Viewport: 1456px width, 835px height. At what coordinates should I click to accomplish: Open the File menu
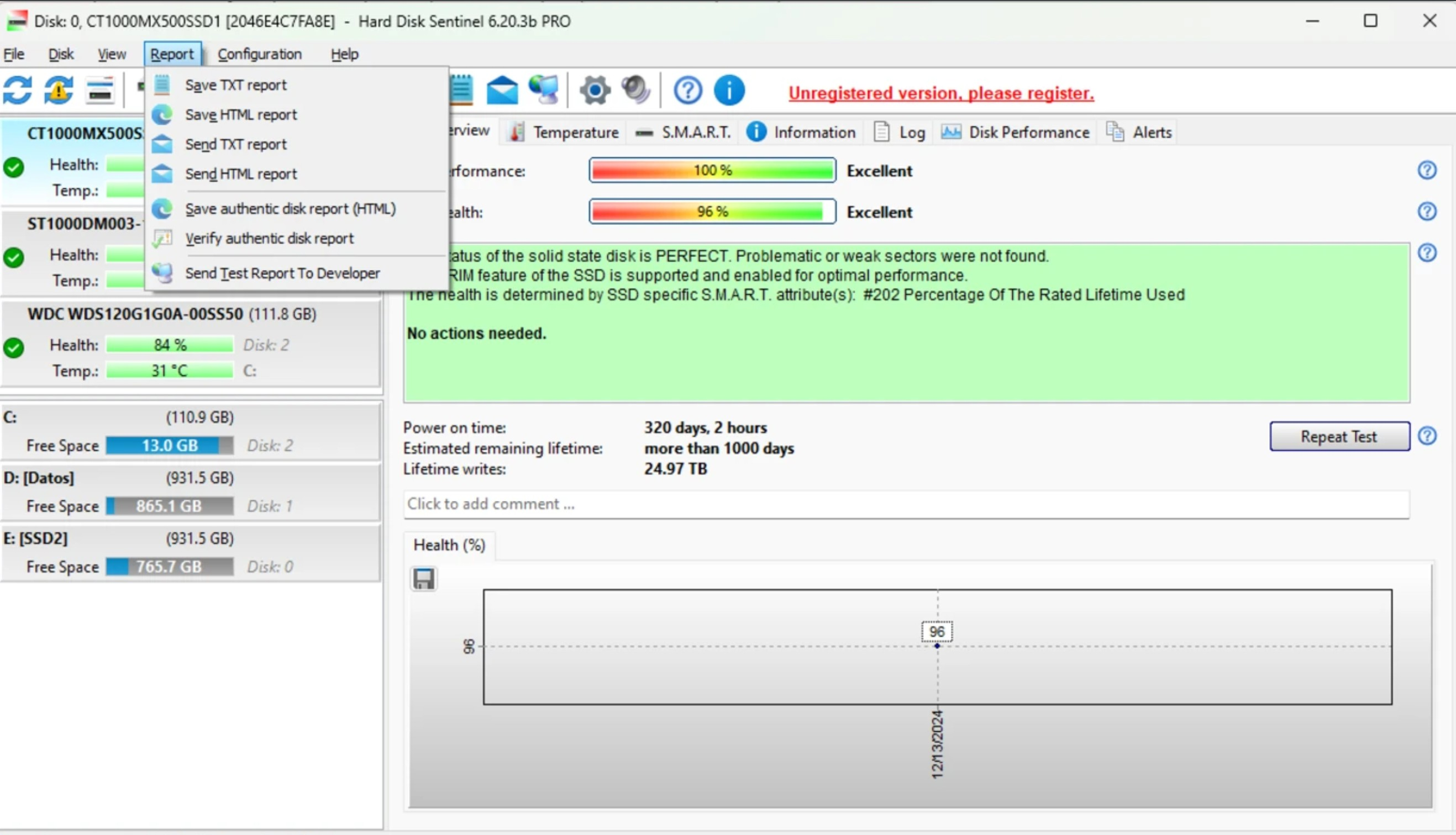(14, 54)
